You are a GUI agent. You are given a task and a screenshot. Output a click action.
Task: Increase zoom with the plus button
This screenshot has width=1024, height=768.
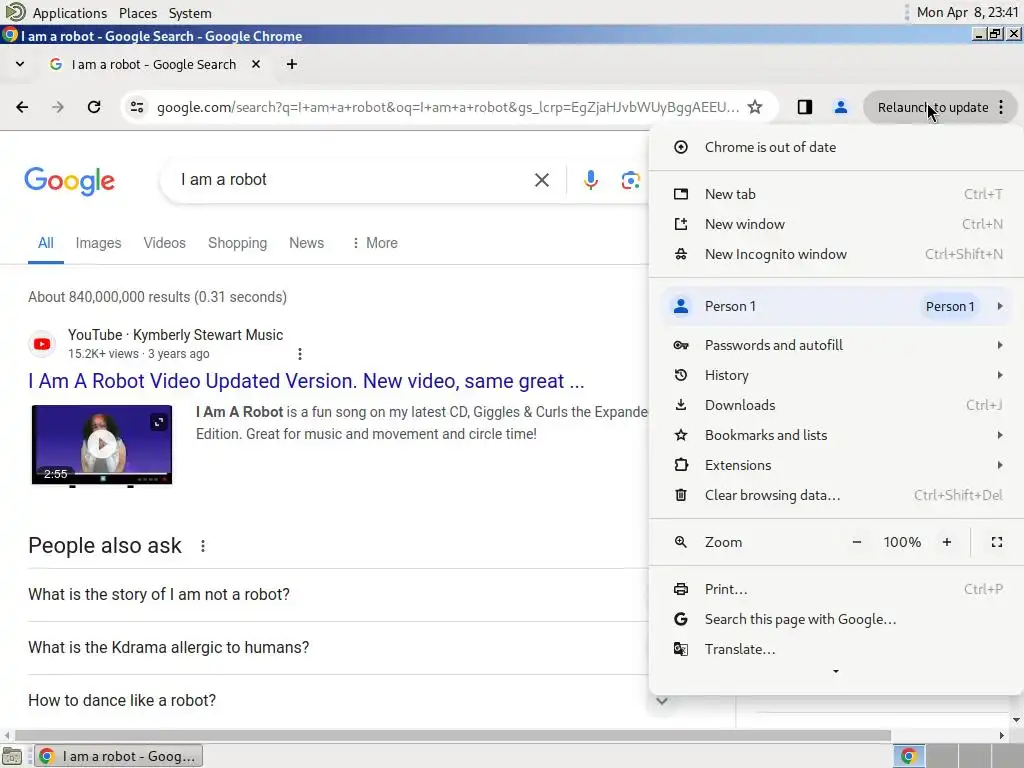947,542
